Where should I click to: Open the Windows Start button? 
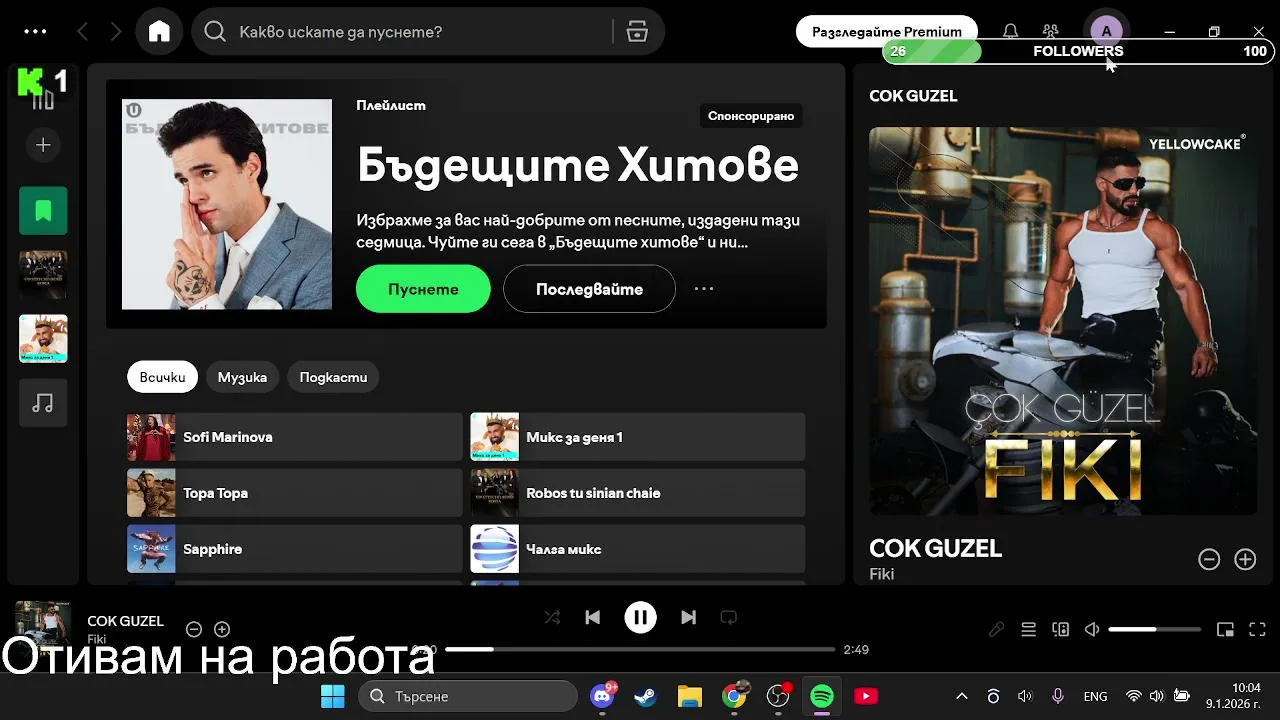pyautogui.click(x=332, y=696)
